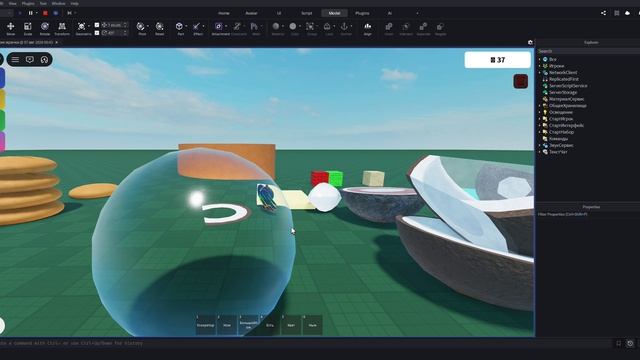Image resolution: width=640 pixels, height=360 pixels.
Task: Expand the SoundService node in Explorer
Action: tap(540, 145)
